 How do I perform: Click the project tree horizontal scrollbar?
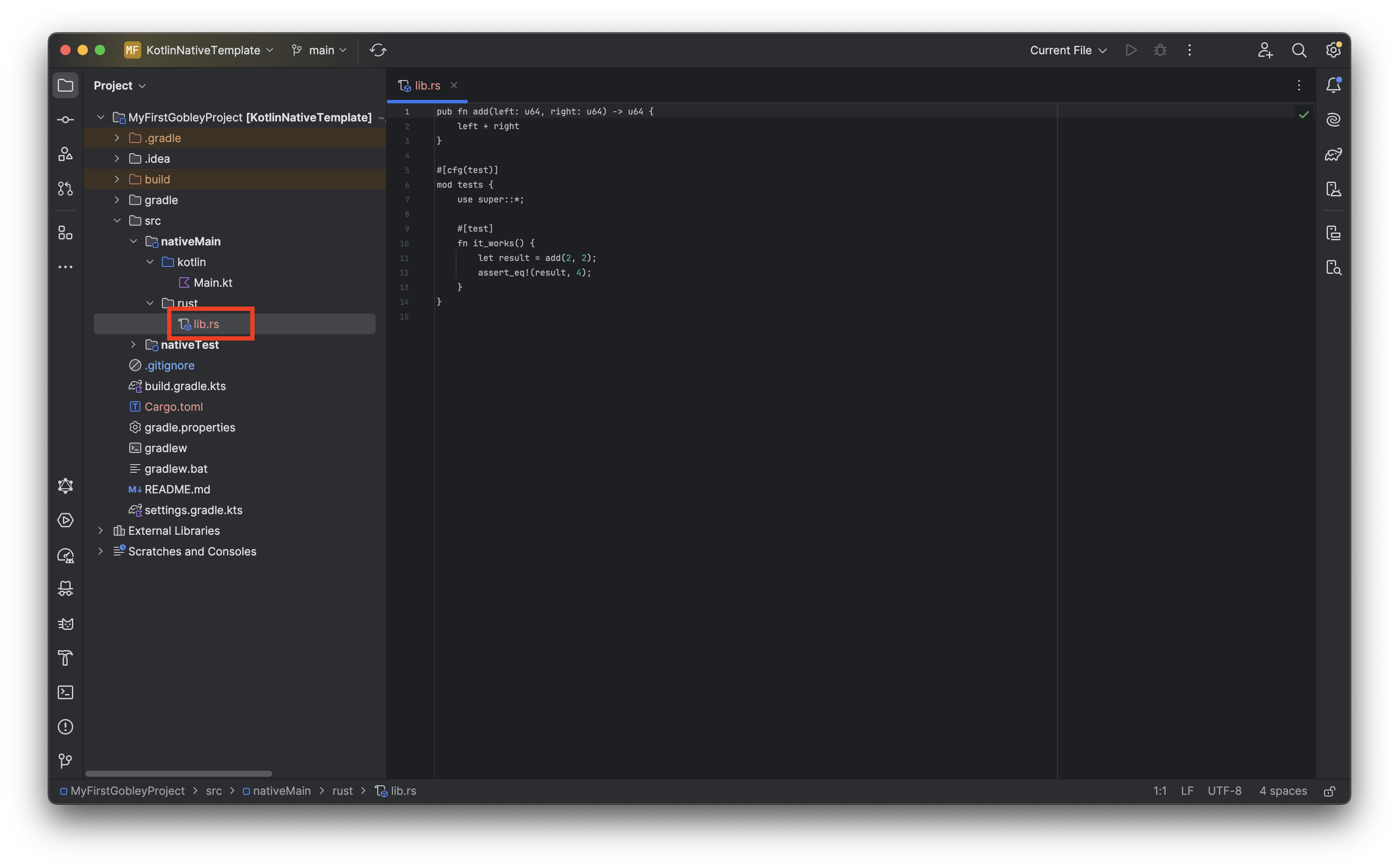tap(179, 773)
